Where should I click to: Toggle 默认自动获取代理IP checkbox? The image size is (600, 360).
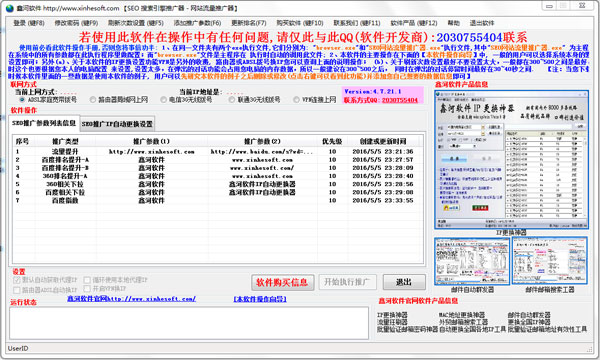(45, 280)
